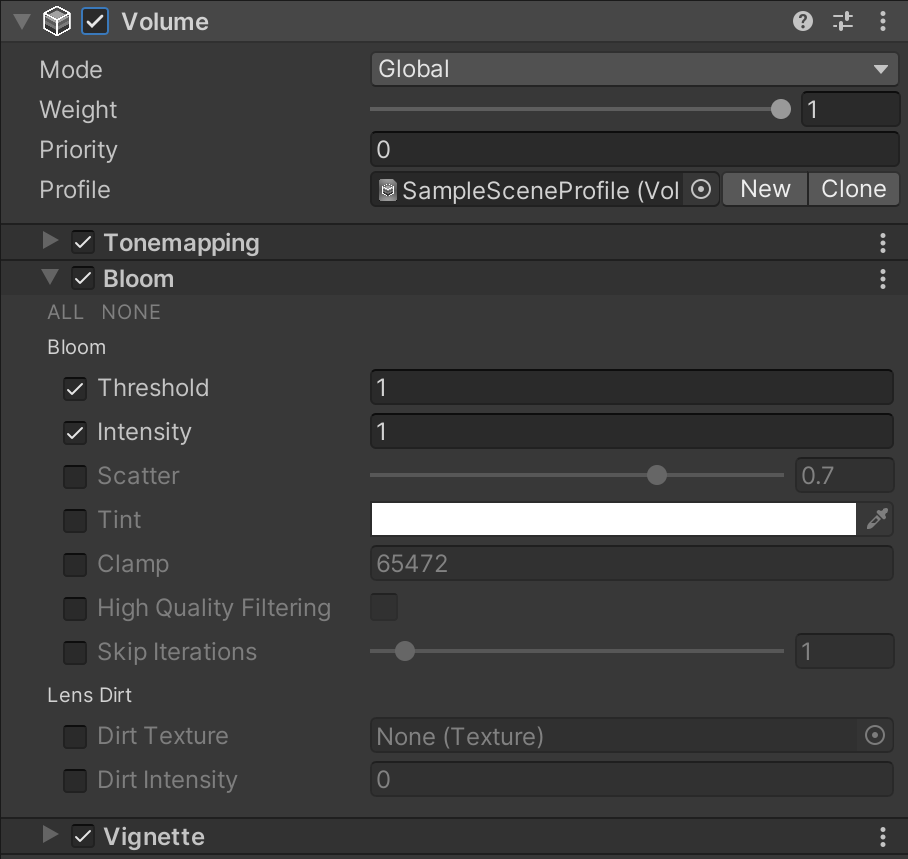Click the Priority input field
908x859 pixels.
(x=633, y=148)
